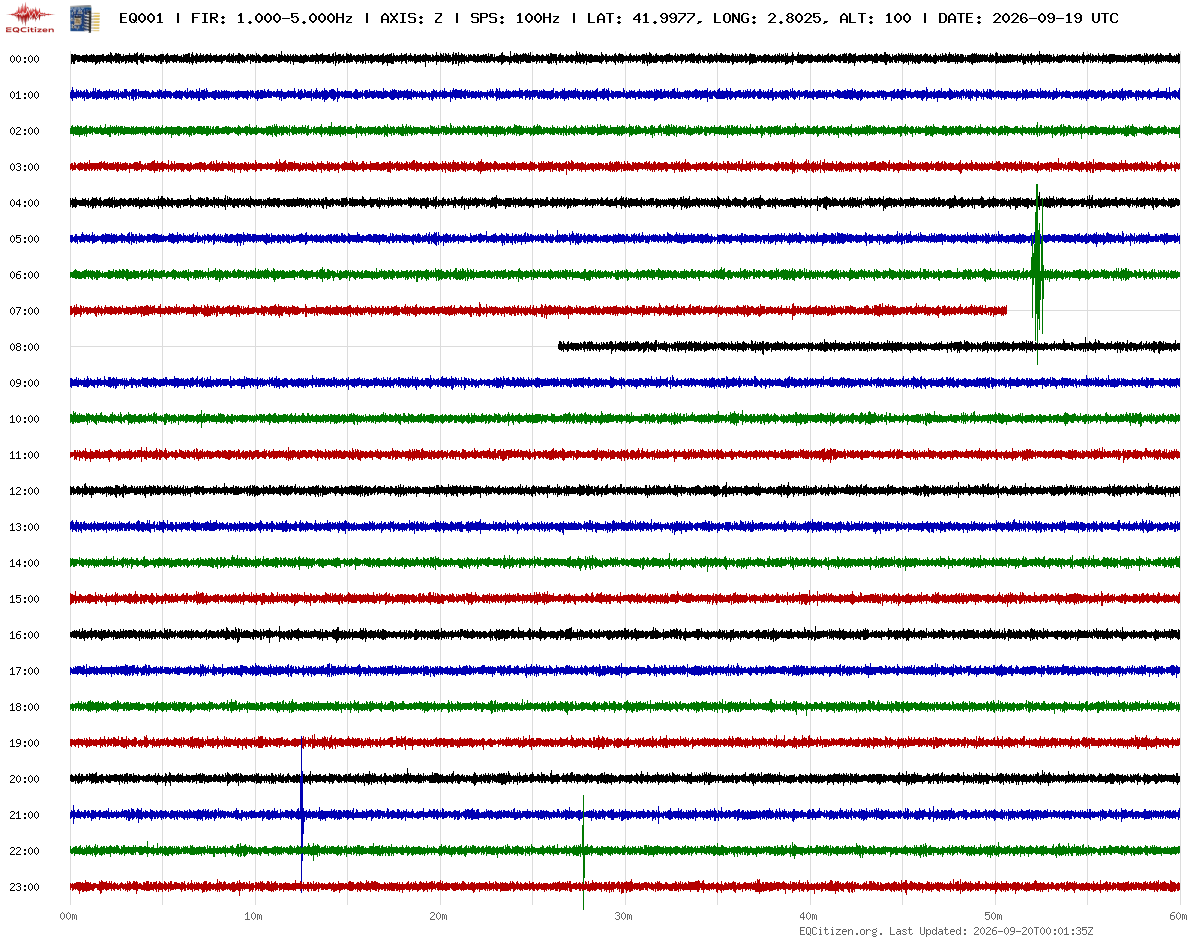This screenshot has height=940, width=1200.
Task: Click the blue spike on the 21:00 trace
Action: coord(301,808)
